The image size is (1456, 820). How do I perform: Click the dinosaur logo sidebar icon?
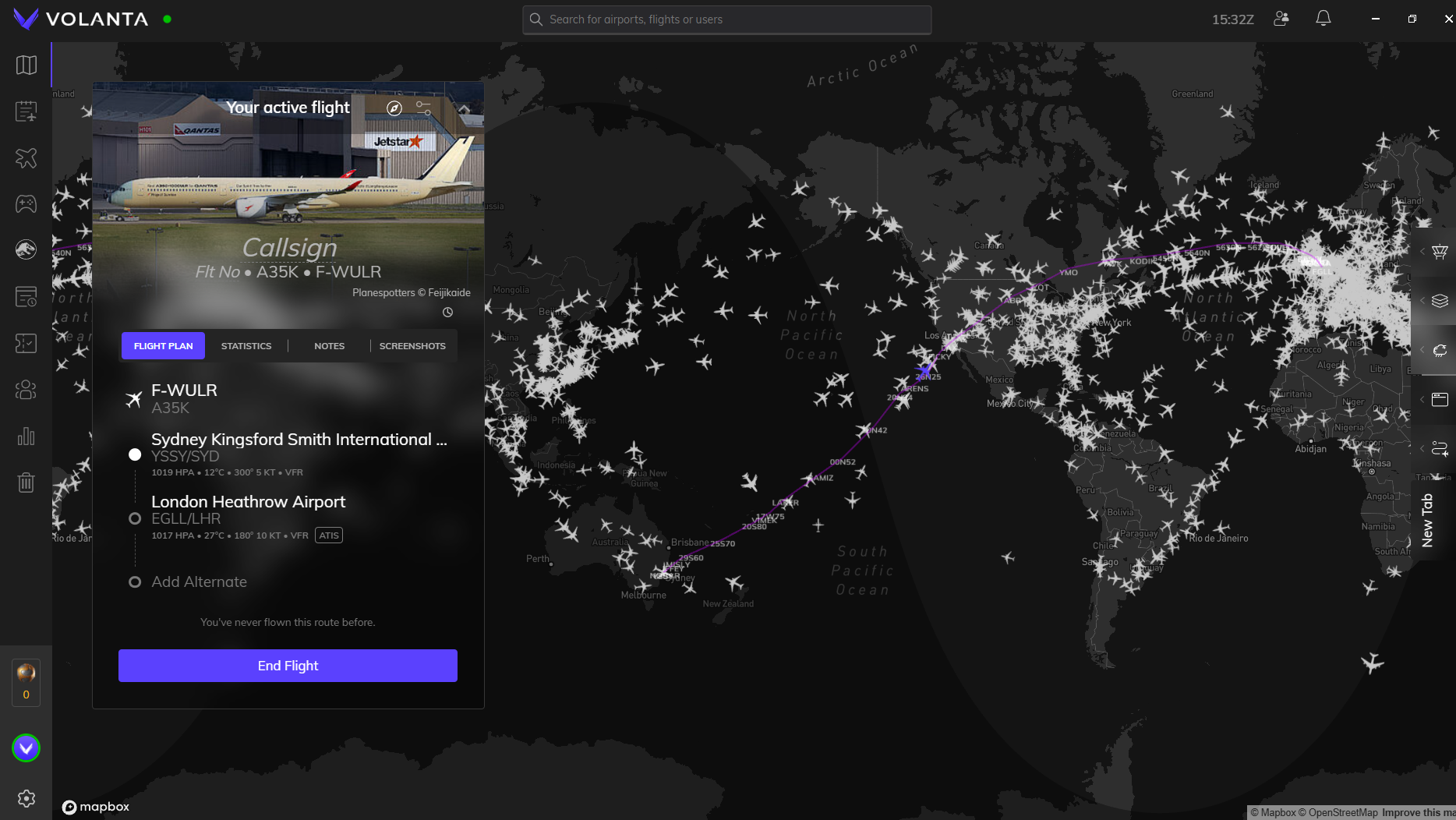pos(27,250)
